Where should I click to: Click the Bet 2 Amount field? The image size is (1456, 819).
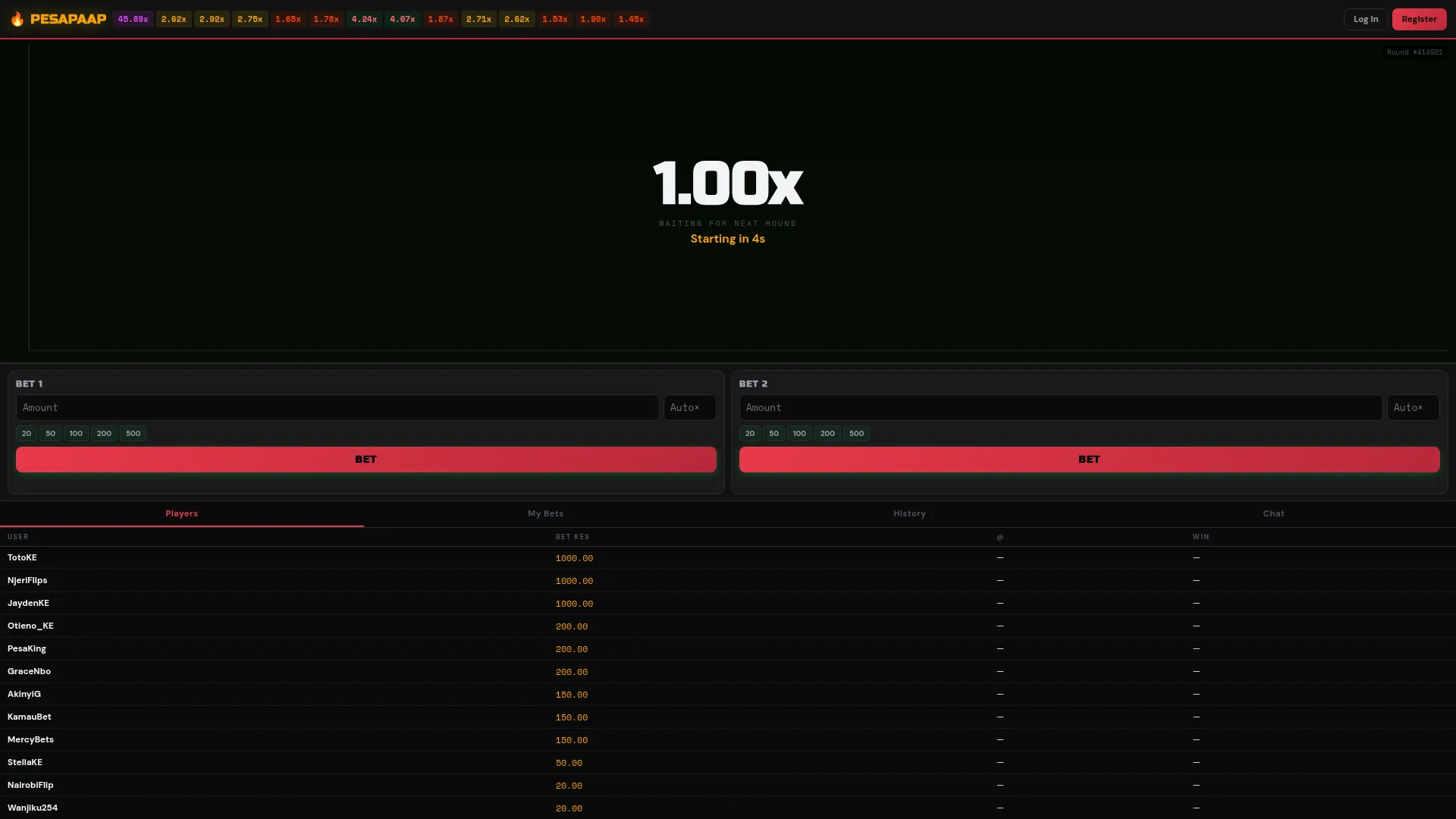(1061, 407)
